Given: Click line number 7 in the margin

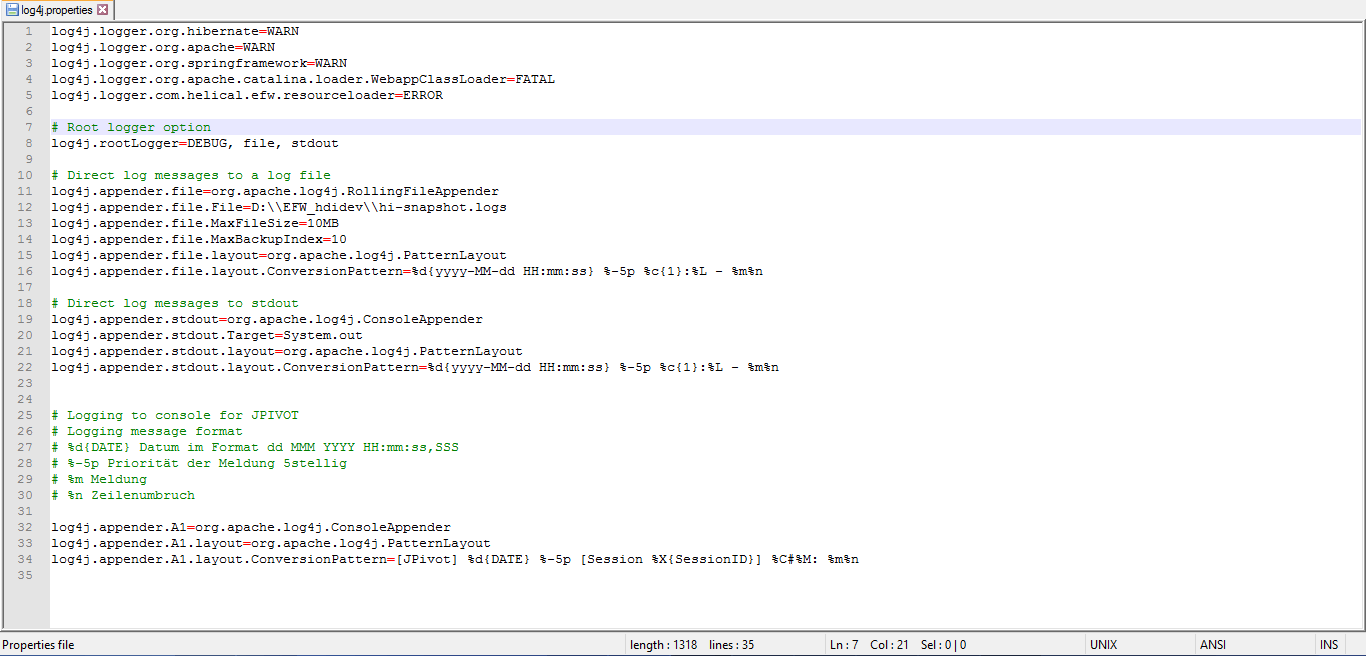Looking at the screenshot, I should [x=29, y=127].
